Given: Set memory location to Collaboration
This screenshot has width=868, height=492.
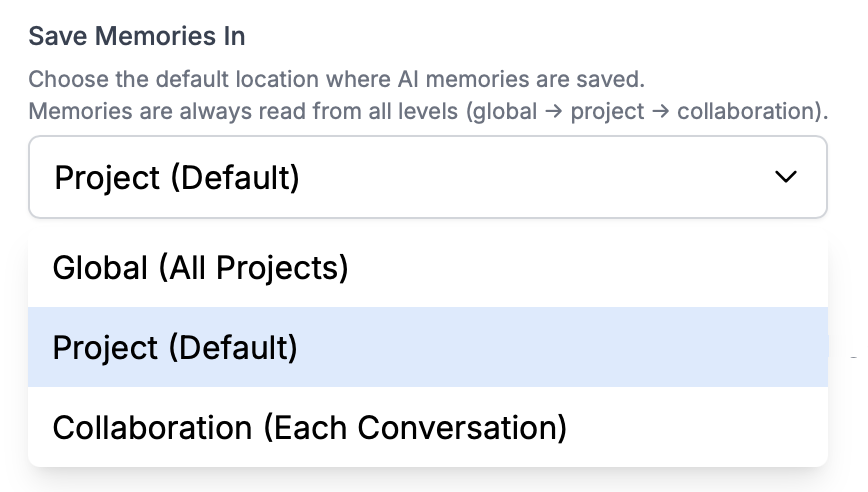Looking at the screenshot, I should pos(309,428).
